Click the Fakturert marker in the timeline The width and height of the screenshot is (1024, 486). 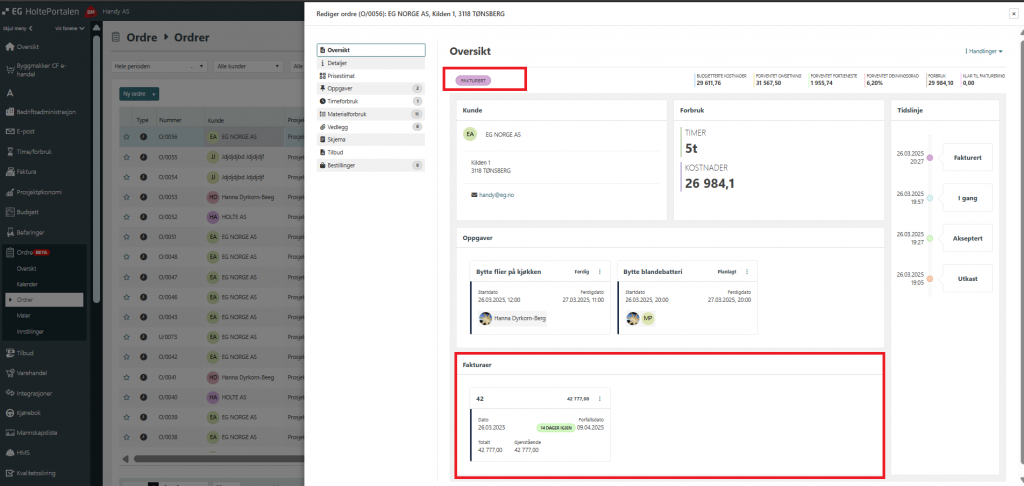click(930, 157)
